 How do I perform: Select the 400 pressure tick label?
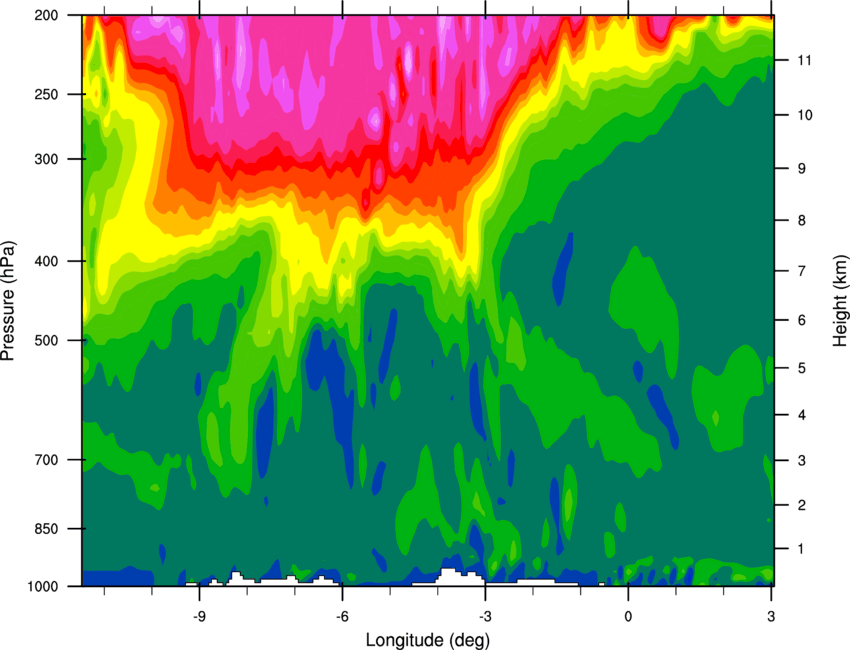tap(47, 261)
